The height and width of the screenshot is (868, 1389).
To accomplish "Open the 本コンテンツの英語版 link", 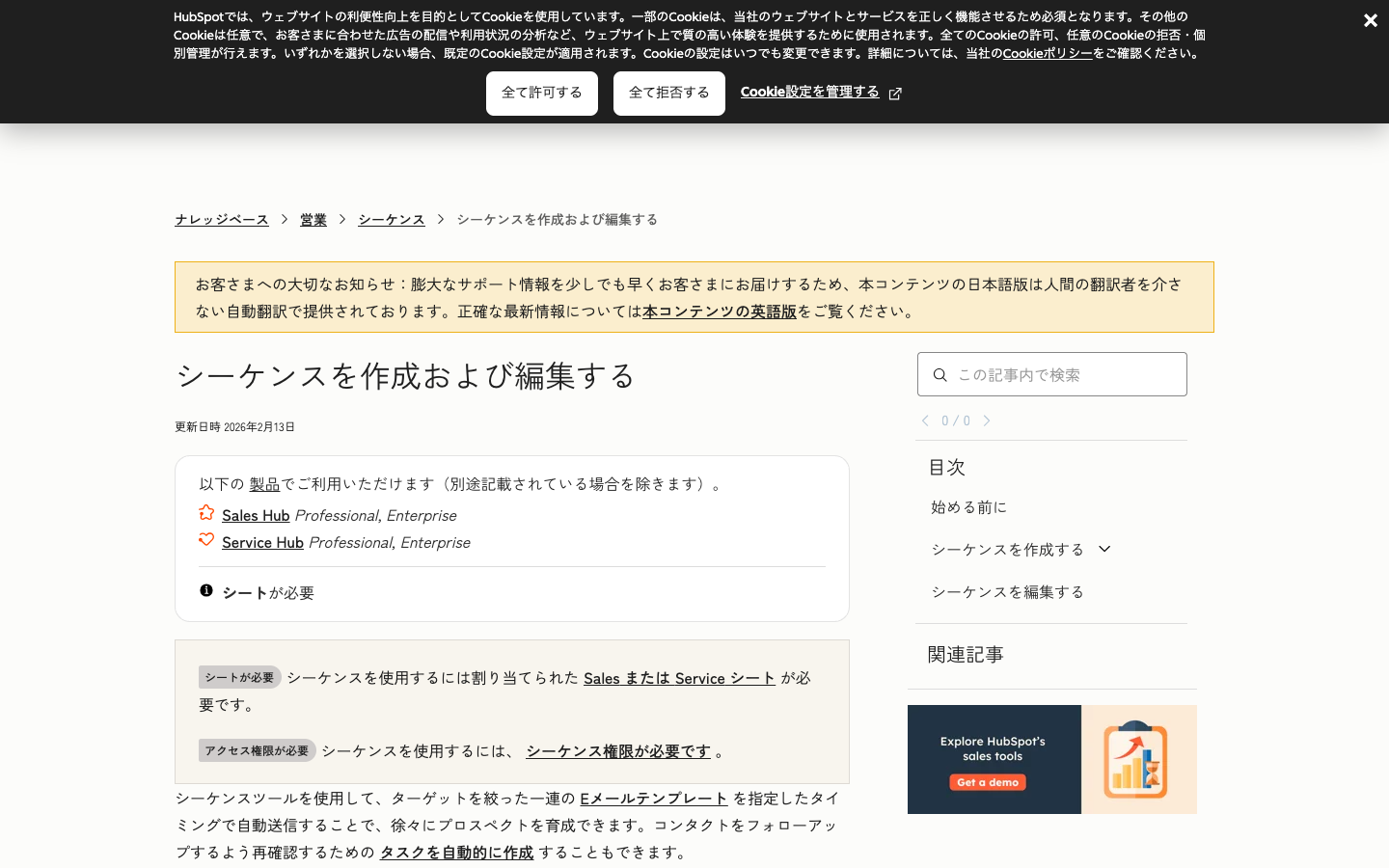I will 720,312.
